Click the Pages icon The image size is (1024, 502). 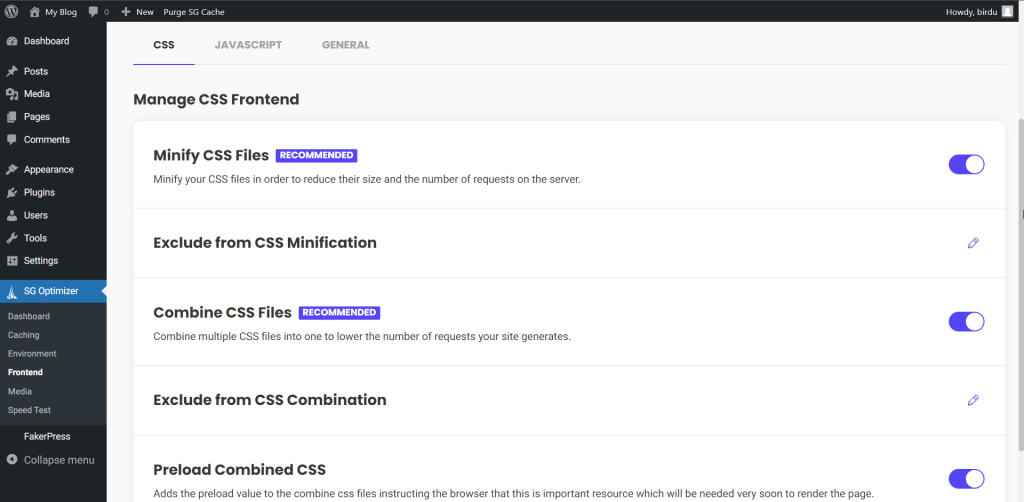pos(12,117)
